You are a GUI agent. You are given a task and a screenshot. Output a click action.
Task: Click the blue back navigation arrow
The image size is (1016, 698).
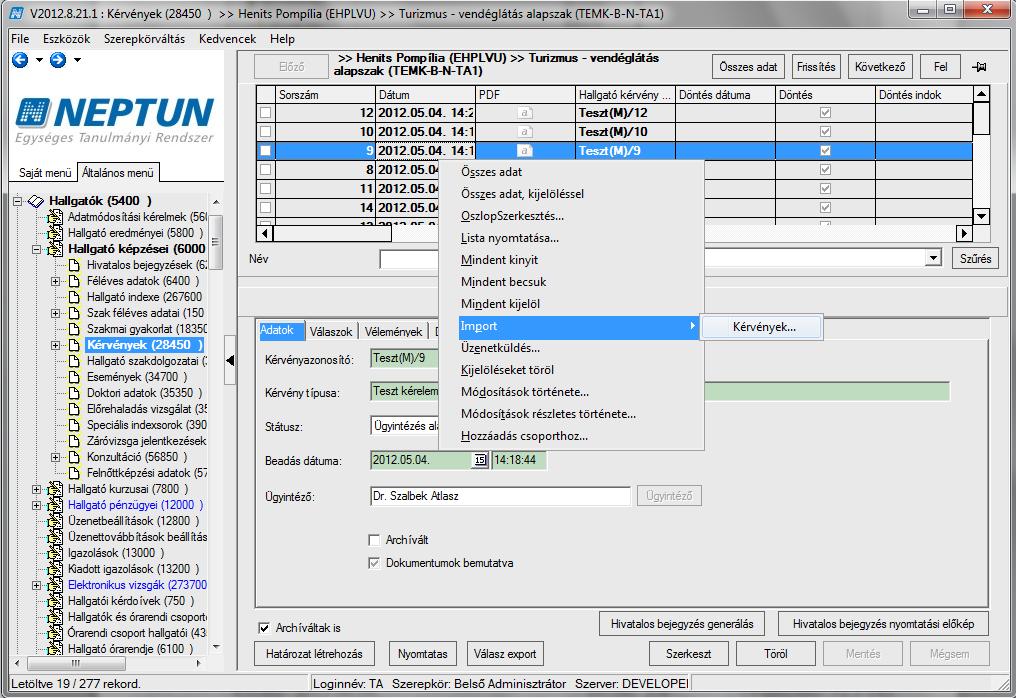click(20, 60)
